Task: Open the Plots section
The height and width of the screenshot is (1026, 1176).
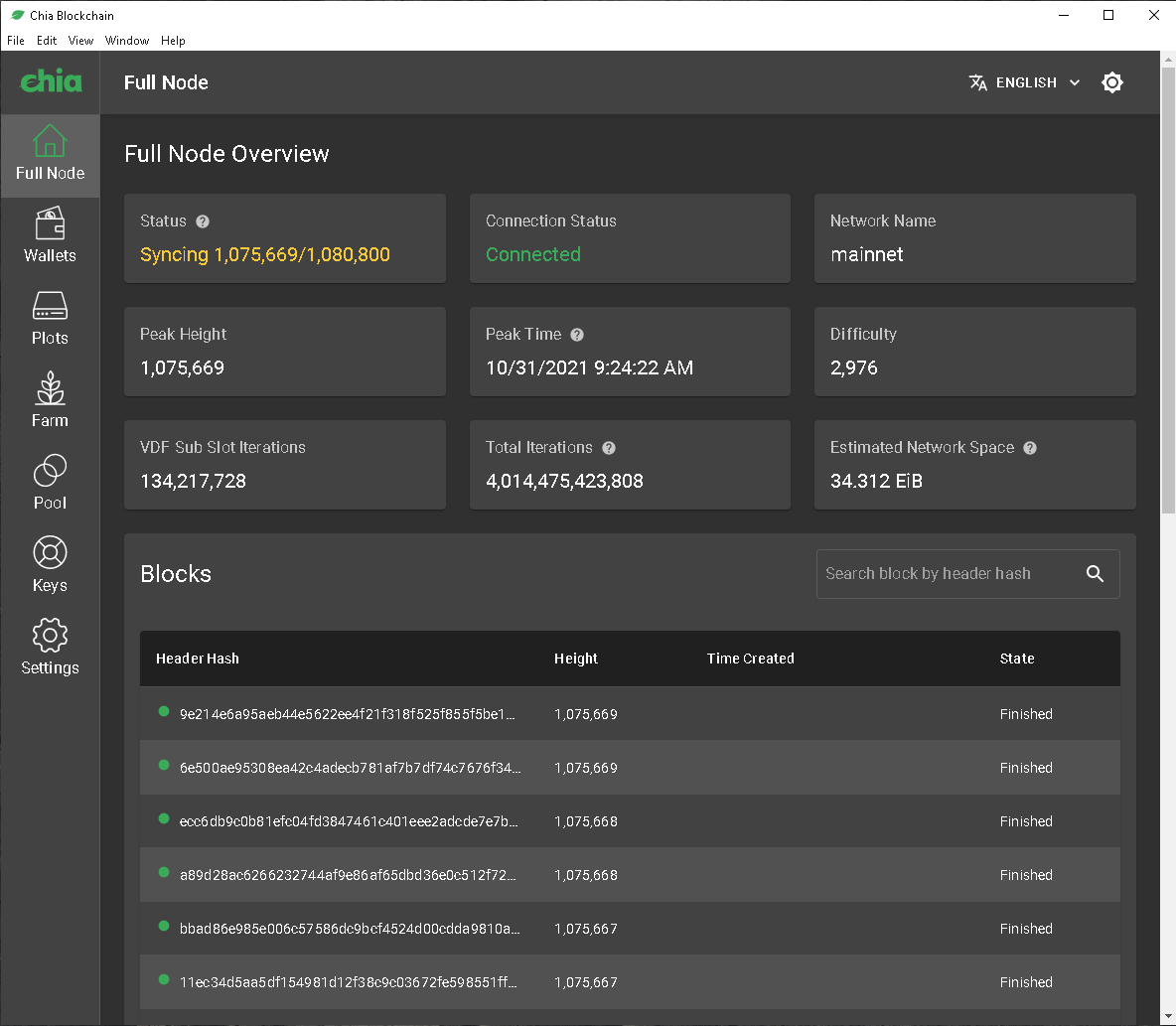Action: pos(50,319)
